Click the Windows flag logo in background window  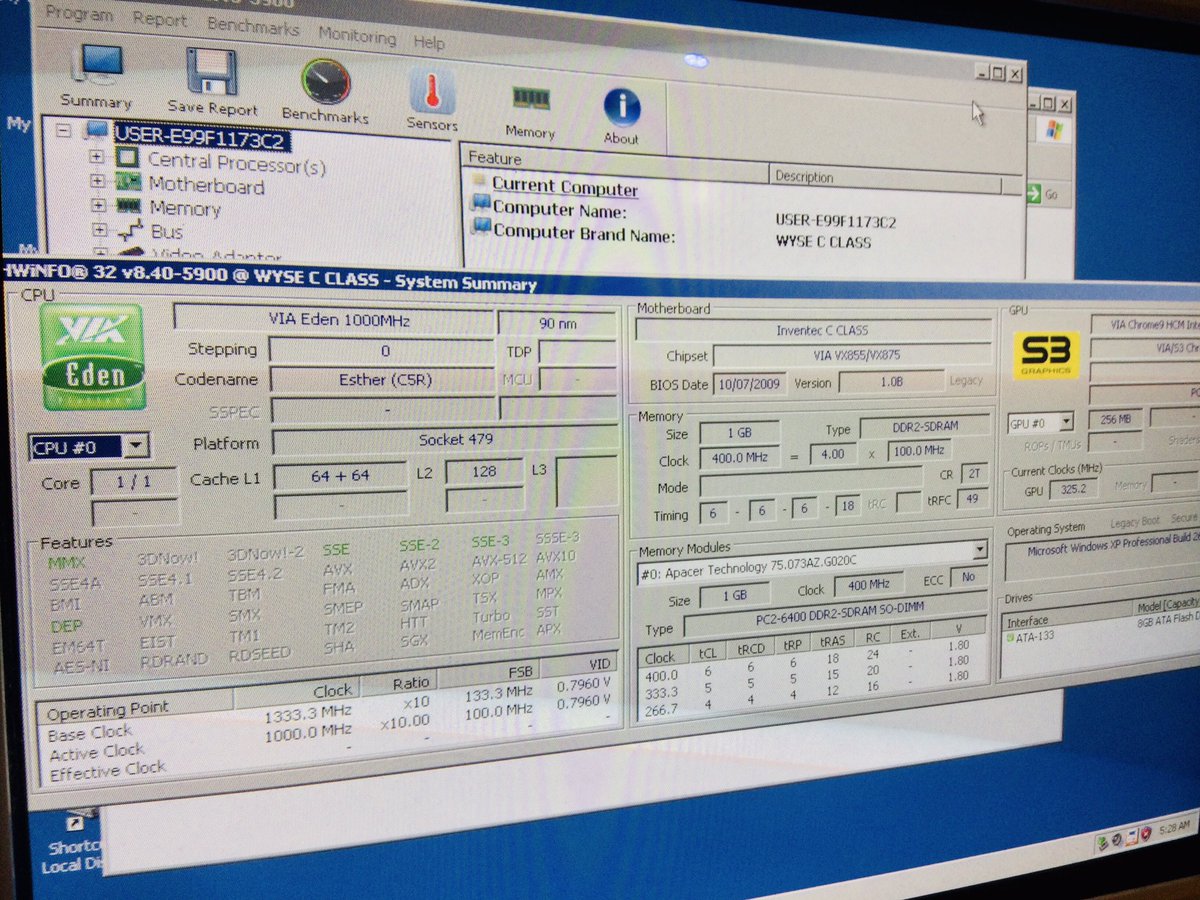click(x=1052, y=129)
